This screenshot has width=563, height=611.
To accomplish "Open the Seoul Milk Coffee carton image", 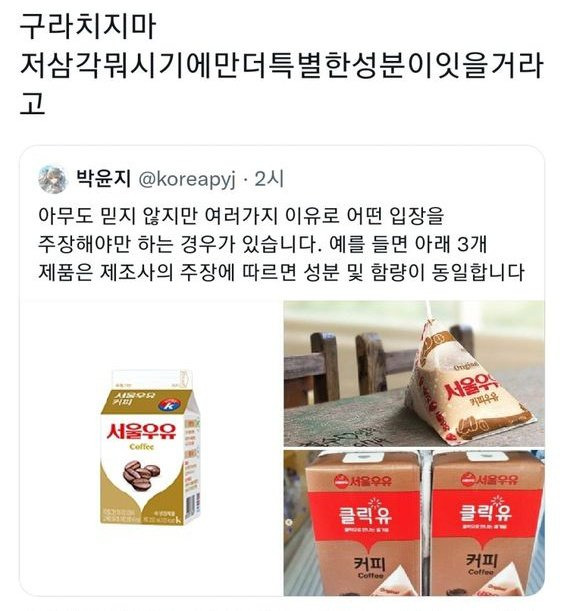I will pos(151,448).
